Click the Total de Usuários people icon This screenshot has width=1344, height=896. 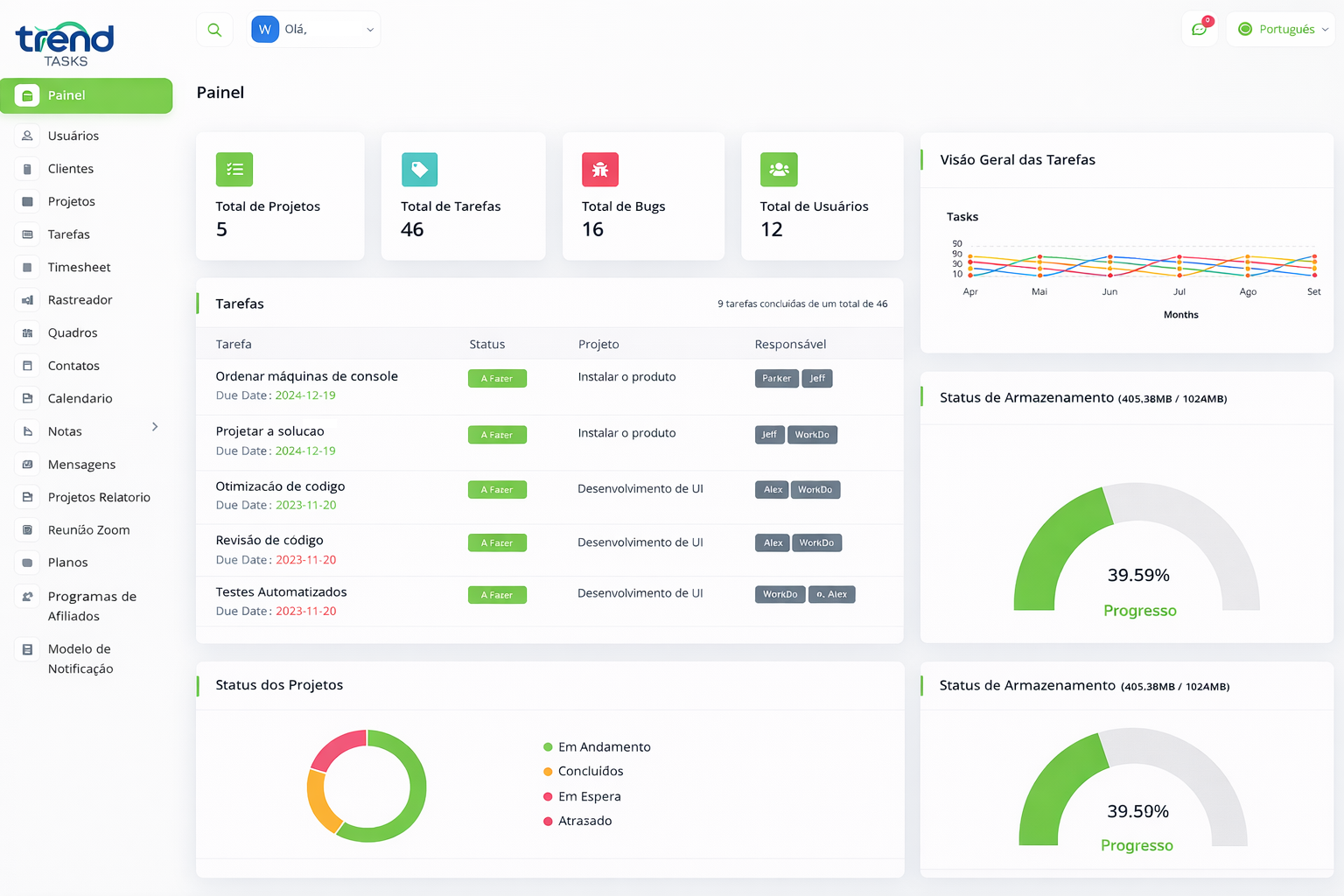(x=779, y=170)
